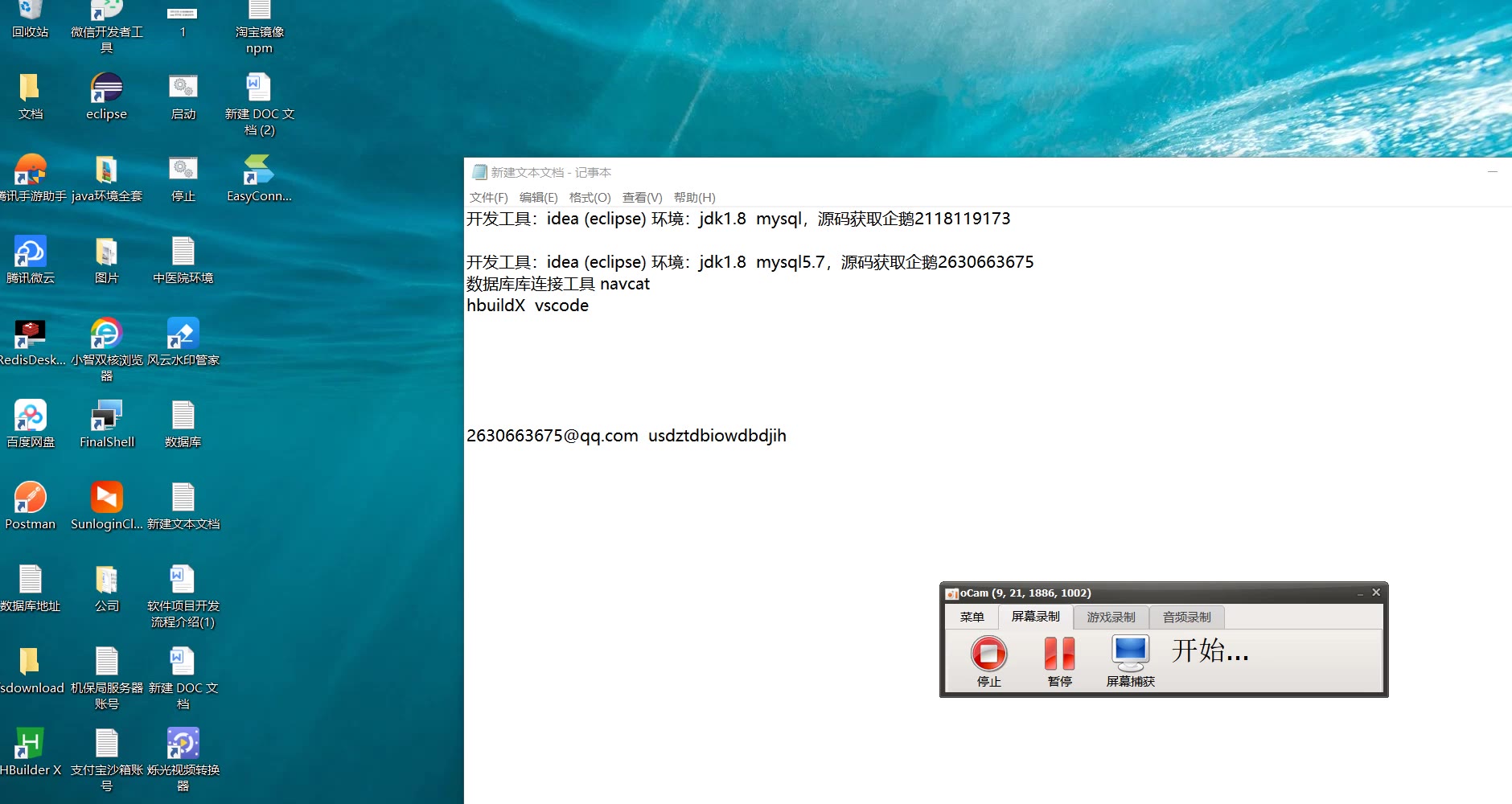The width and height of the screenshot is (1512, 804).
Task: Minimize the Notepad window
Action: [1492, 171]
